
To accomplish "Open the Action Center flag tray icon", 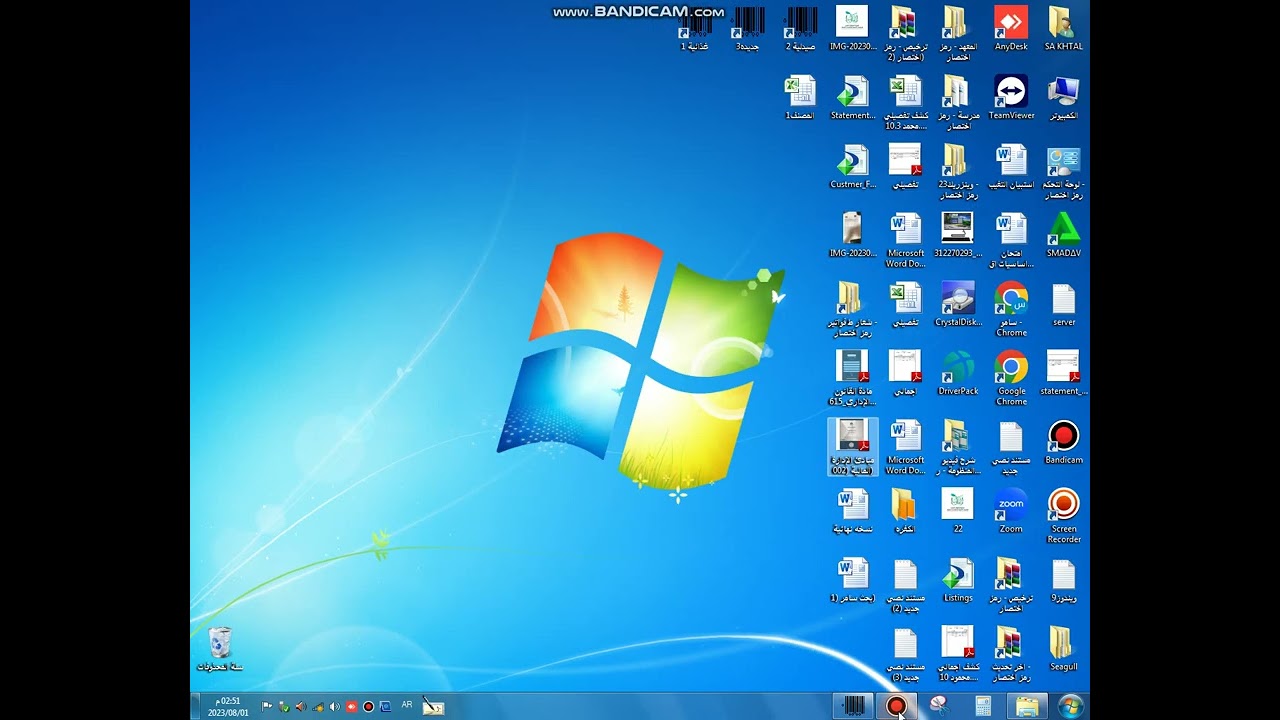I will [x=267, y=706].
